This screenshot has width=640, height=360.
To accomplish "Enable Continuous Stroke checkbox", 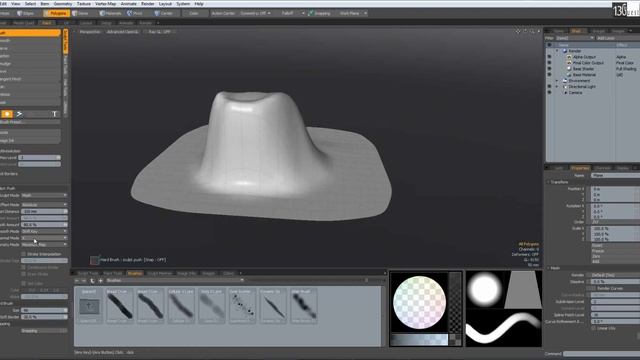I will click(23, 267).
